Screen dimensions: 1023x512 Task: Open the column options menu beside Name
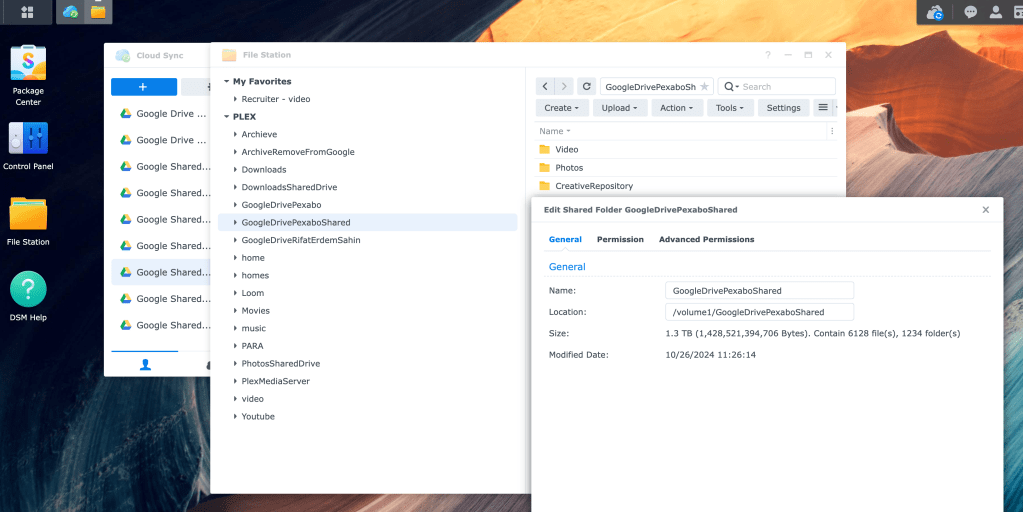pyautogui.click(x=831, y=131)
